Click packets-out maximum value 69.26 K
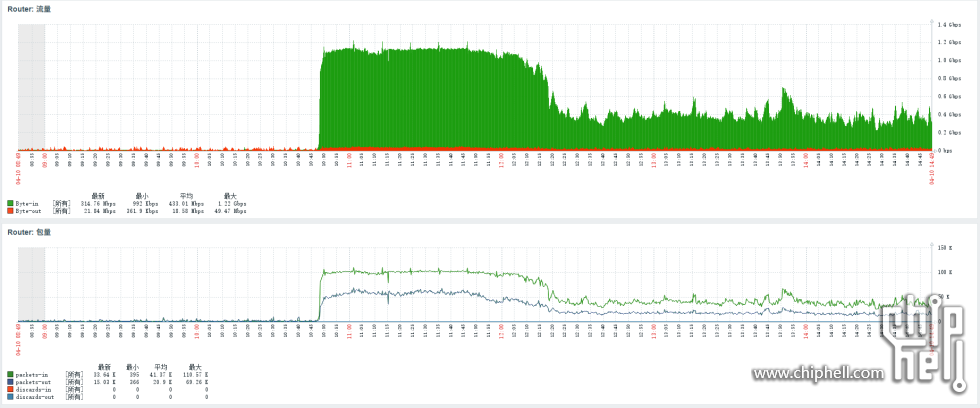The height and width of the screenshot is (408, 980). [196, 382]
